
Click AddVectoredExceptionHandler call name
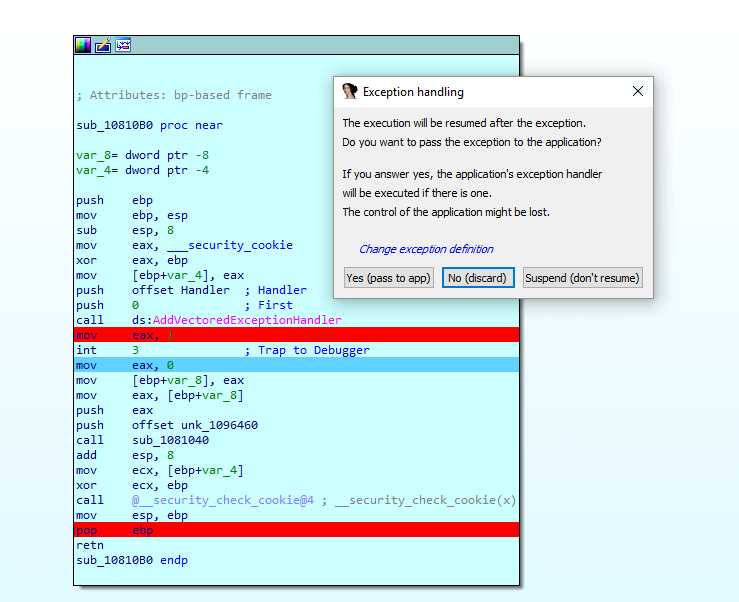[x=247, y=320]
